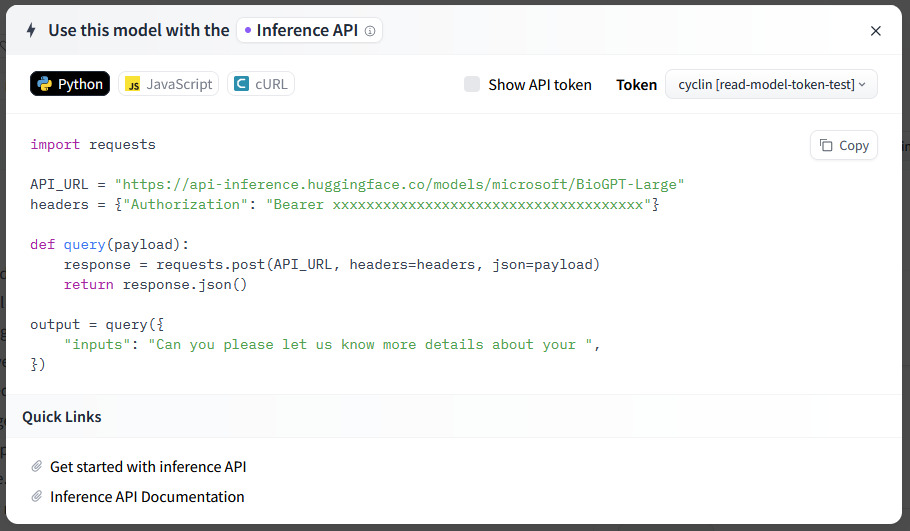
Task: Click the 'import requests' code line
Action: tap(93, 145)
